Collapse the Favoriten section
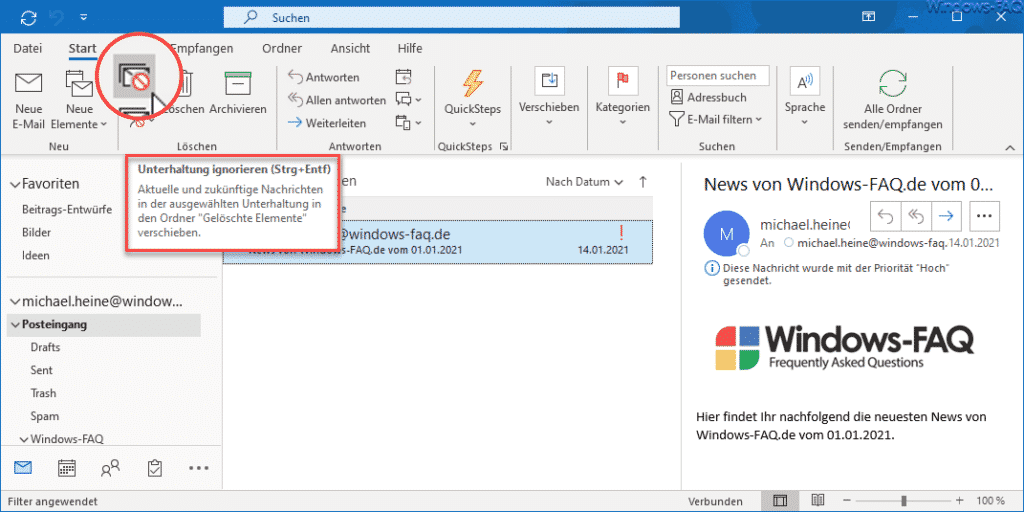This screenshot has width=1024, height=512. coord(14,185)
